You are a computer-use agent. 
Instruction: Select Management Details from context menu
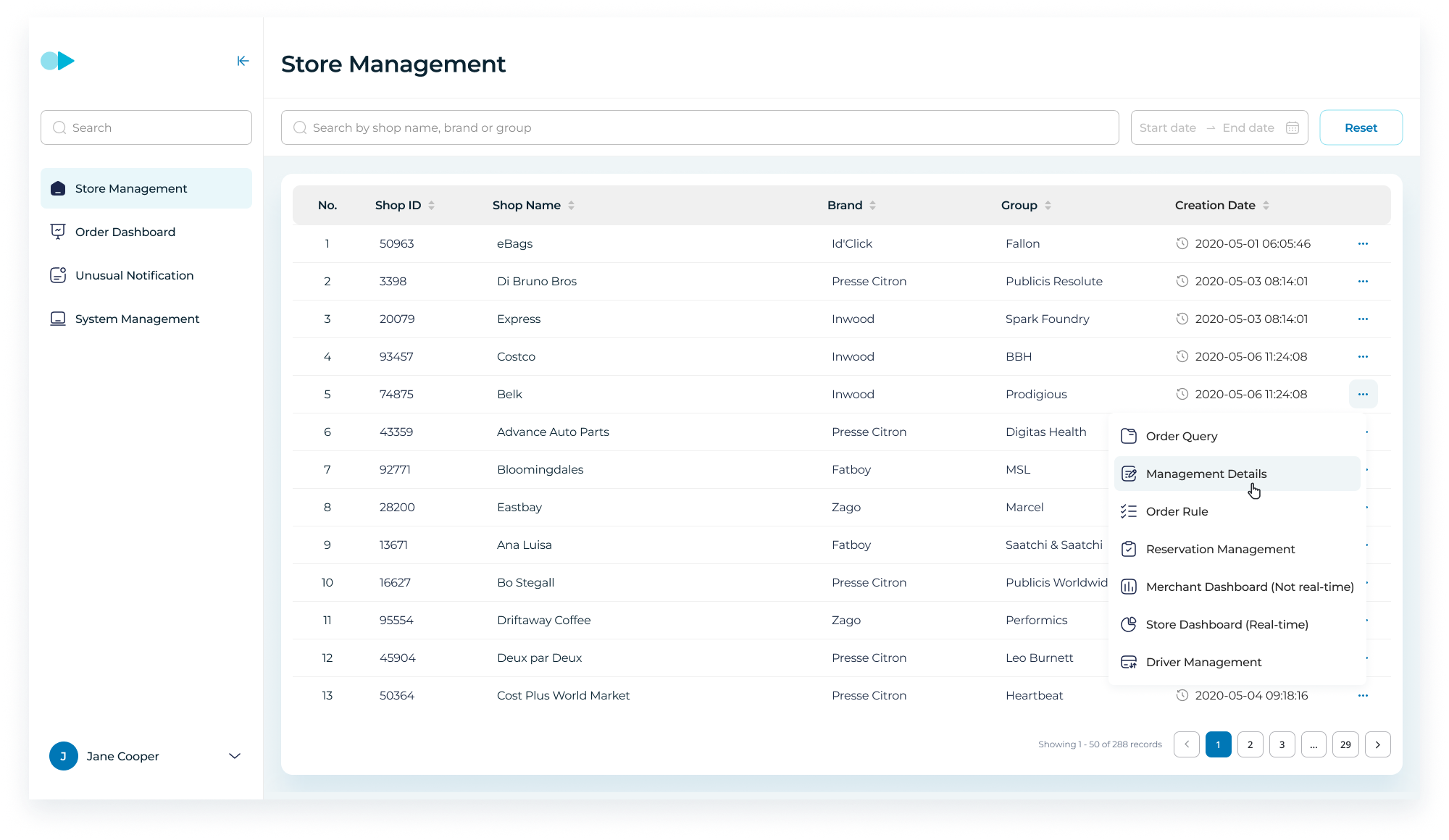(x=1206, y=474)
